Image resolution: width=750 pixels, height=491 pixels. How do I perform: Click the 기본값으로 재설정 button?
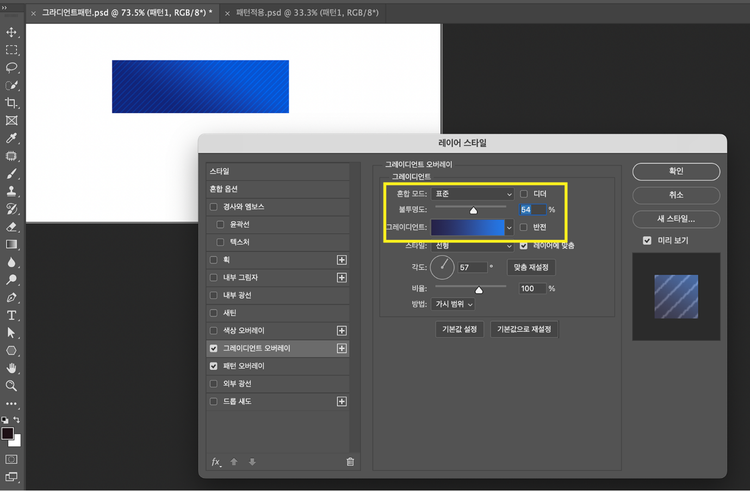524,329
